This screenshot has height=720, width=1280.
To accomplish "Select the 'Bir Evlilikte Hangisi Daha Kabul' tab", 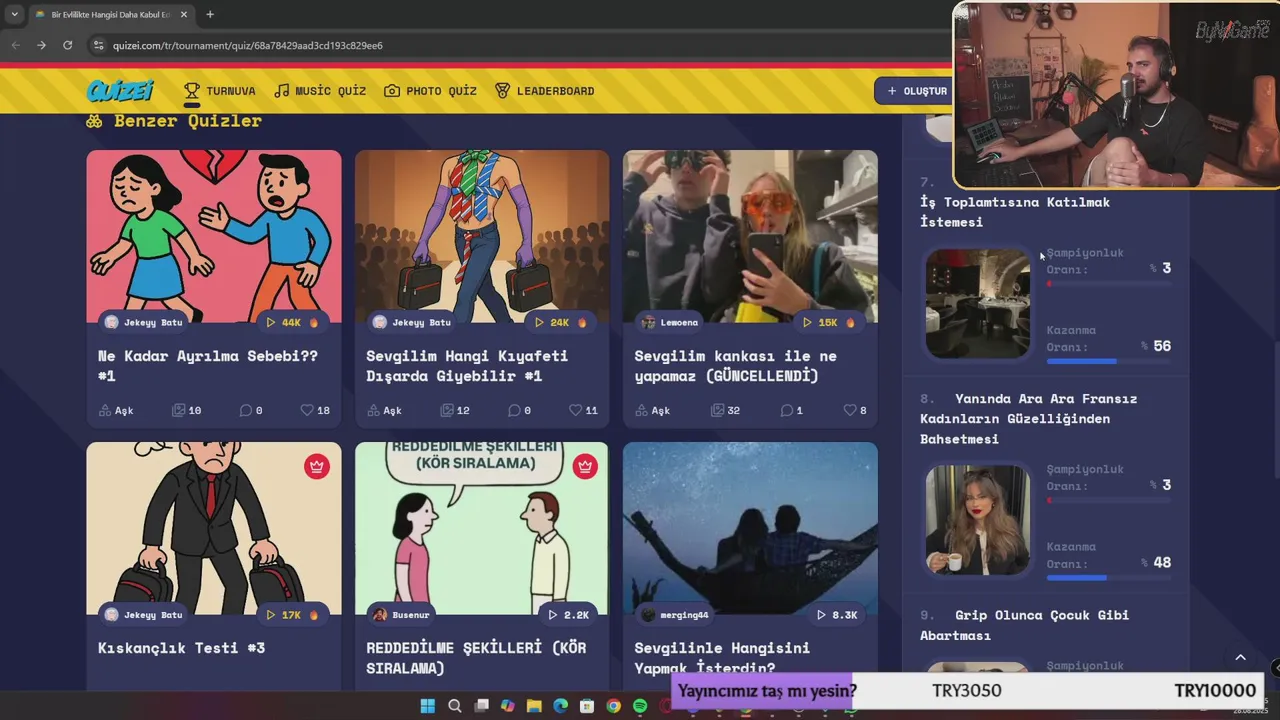I will 110,14.
